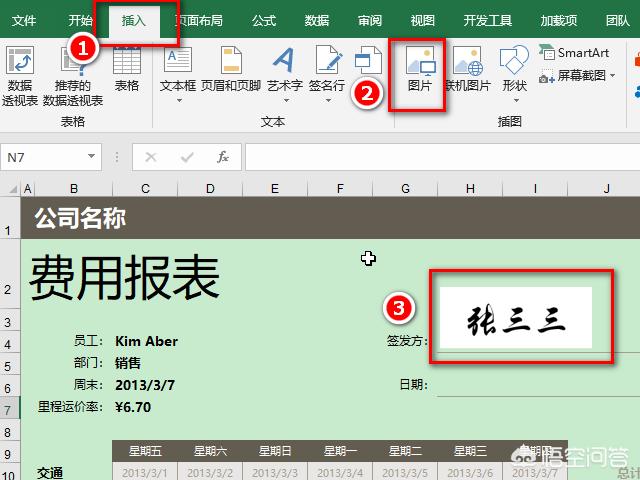
Task: Open 页眉和页脚 (Header & Footer)
Action: pos(231,69)
